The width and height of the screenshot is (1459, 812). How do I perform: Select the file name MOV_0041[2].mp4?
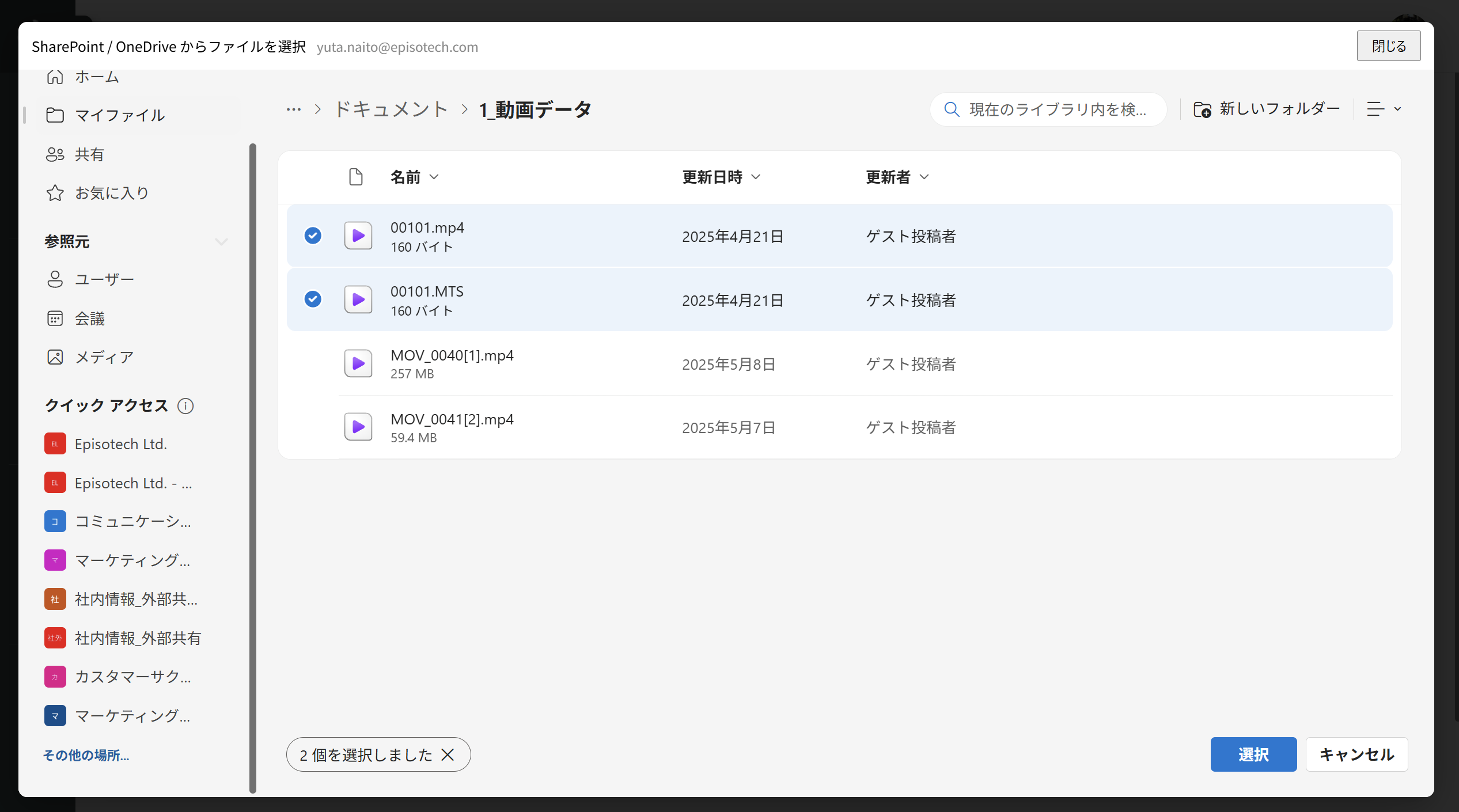click(452, 419)
